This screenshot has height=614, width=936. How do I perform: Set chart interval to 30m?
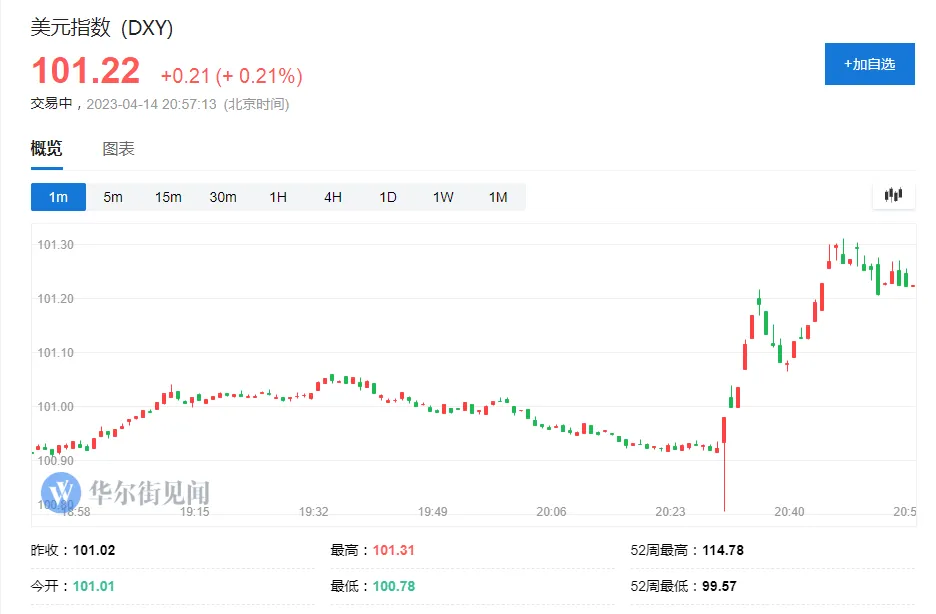click(x=223, y=197)
